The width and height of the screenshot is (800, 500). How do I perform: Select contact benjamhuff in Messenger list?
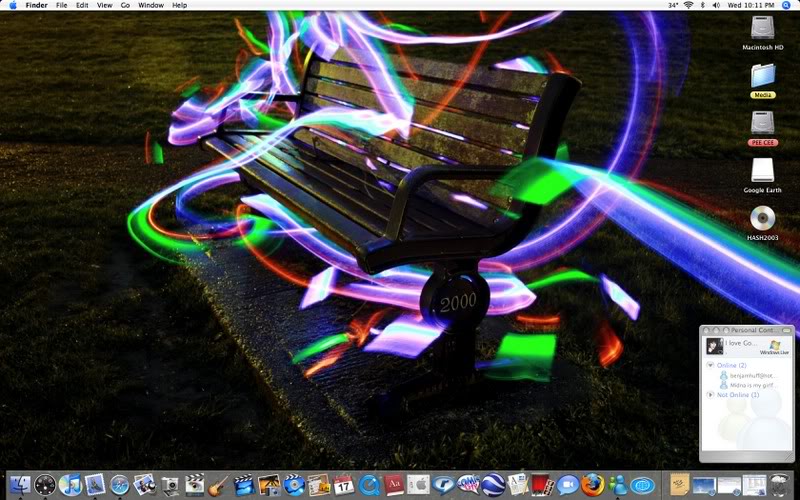(x=748, y=376)
